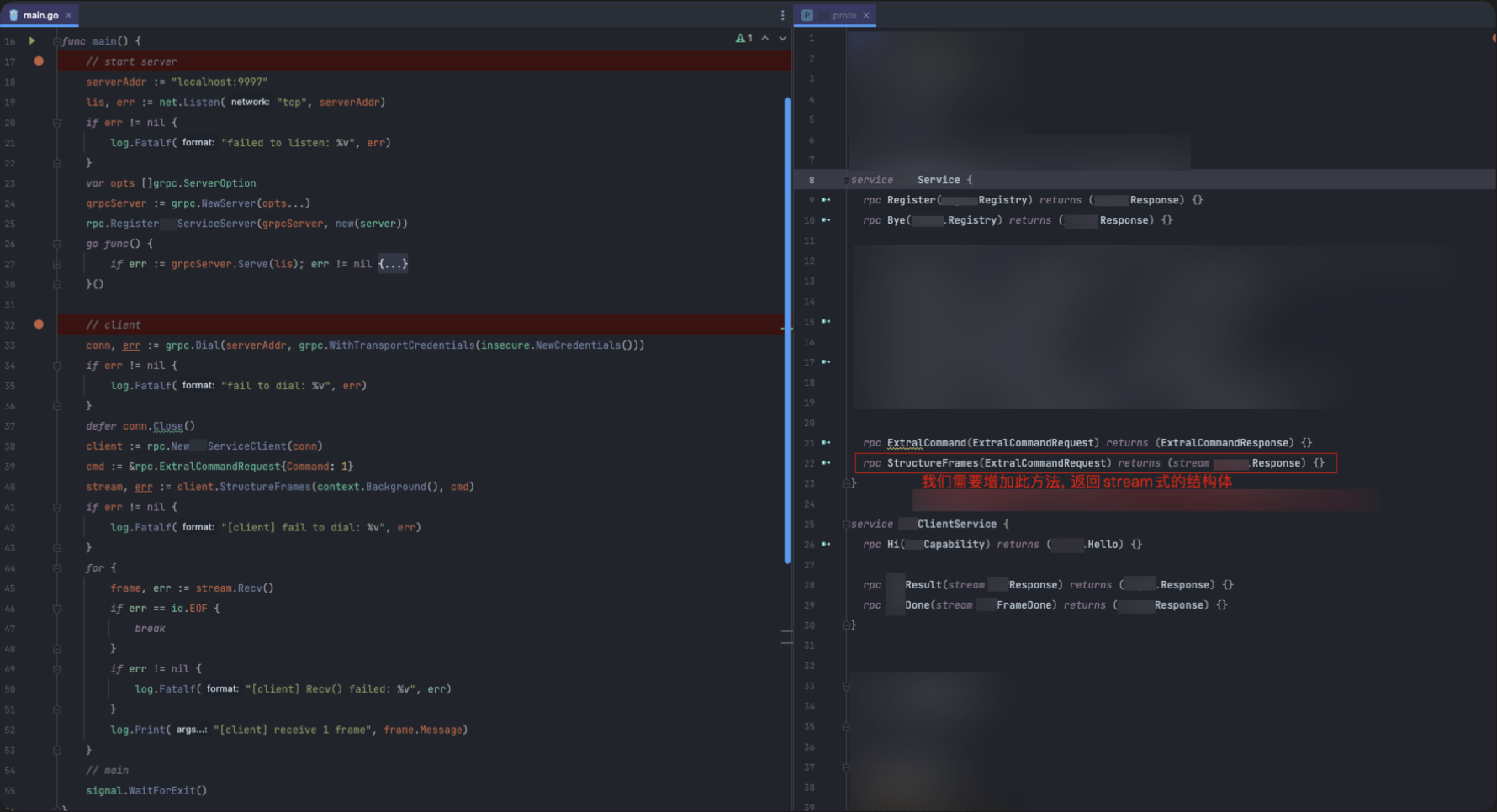The height and width of the screenshot is (812, 1497).
Task: Click line number 32 in main.go gutter
Action: tap(10, 325)
